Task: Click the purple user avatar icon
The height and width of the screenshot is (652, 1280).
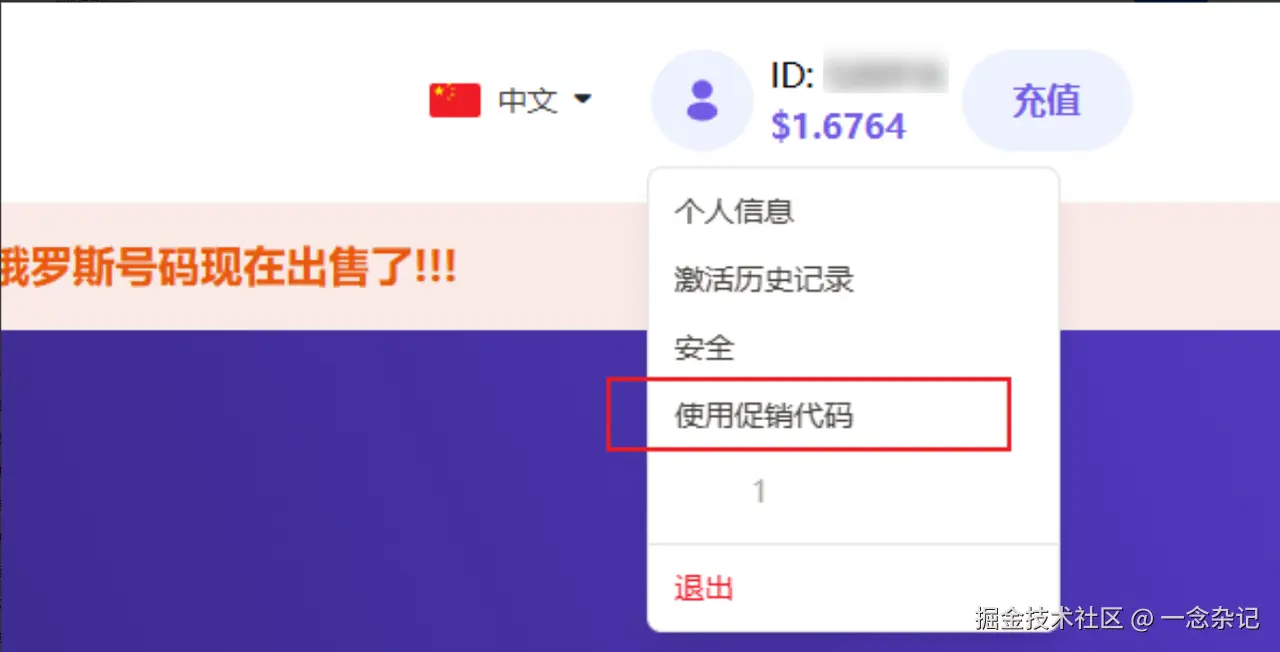Action: (702, 100)
